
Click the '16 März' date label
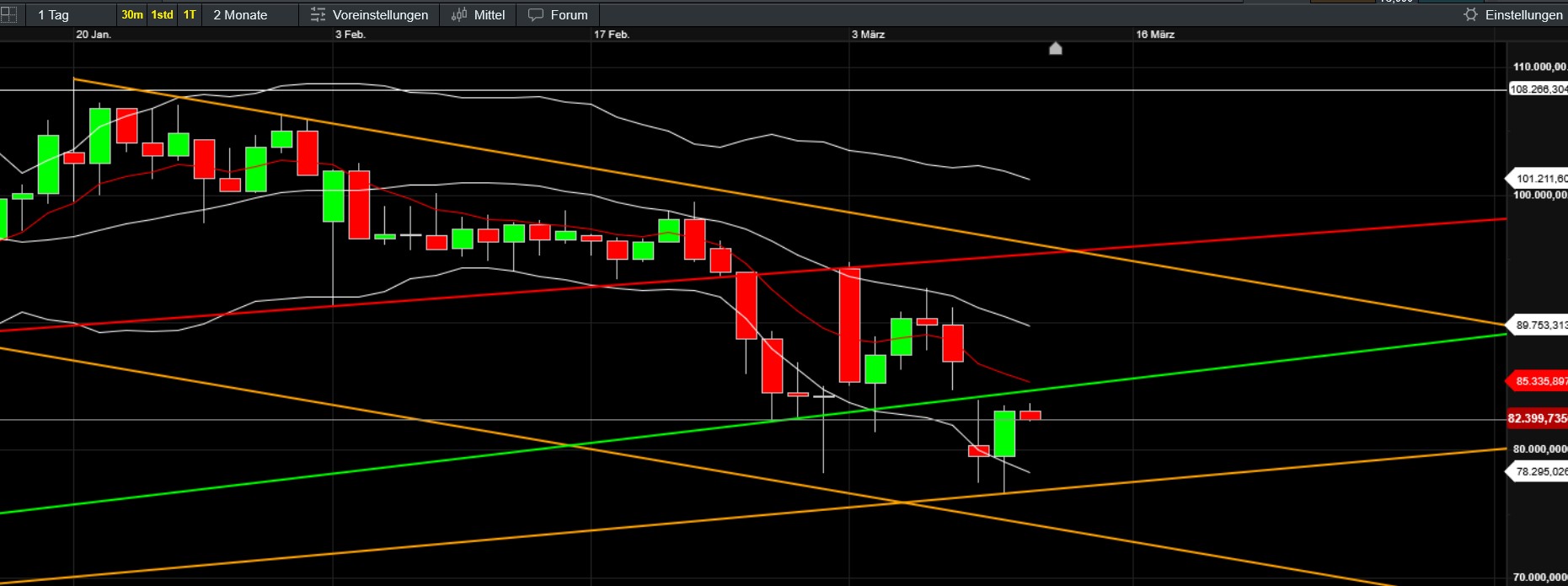pyautogui.click(x=1155, y=35)
